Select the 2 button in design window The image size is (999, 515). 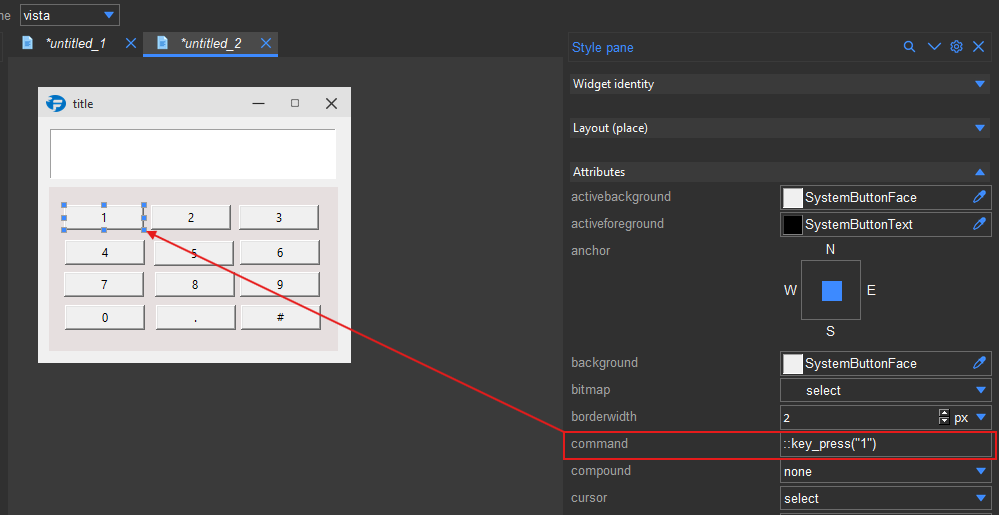[191, 217]
